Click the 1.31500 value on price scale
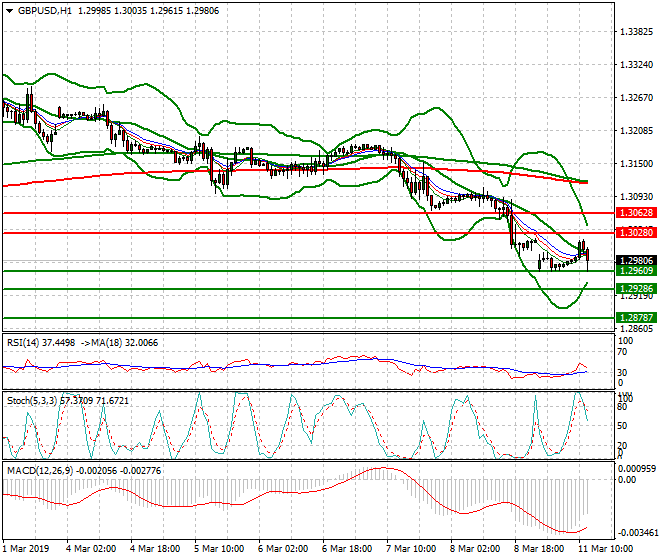Image resolution: width=660 pixels, height=560 pixels. (x=636, y=163)
